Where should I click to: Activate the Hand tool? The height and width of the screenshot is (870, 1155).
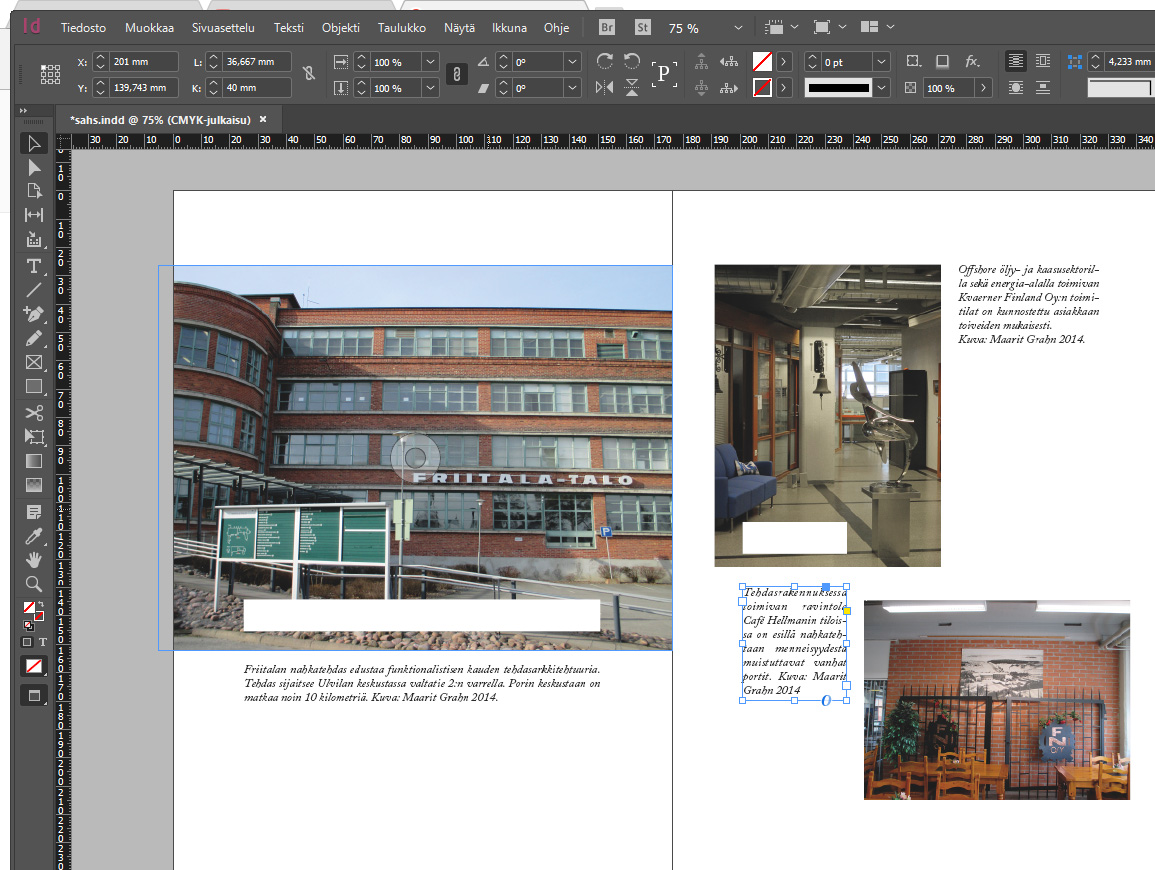point(34,560)
